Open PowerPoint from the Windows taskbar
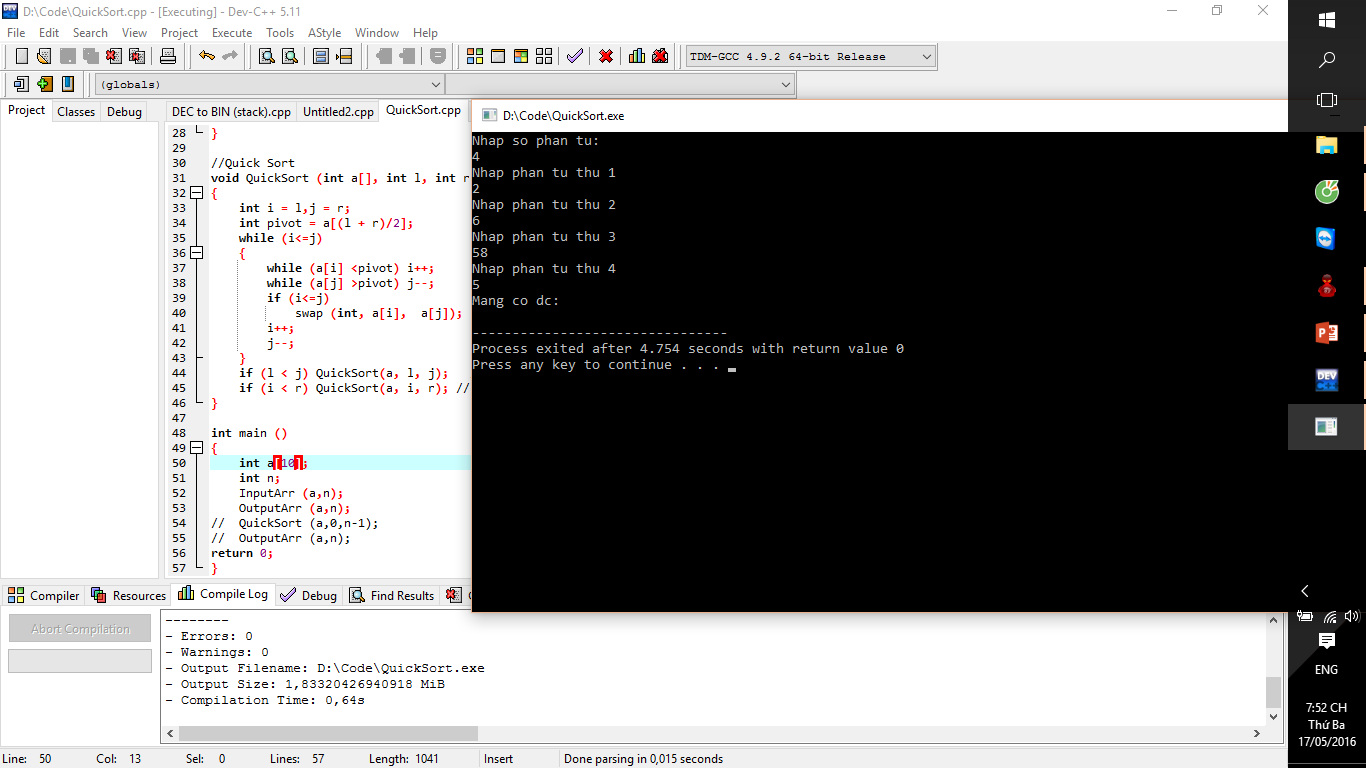 pyautogui.click(x=1326, y=333)
